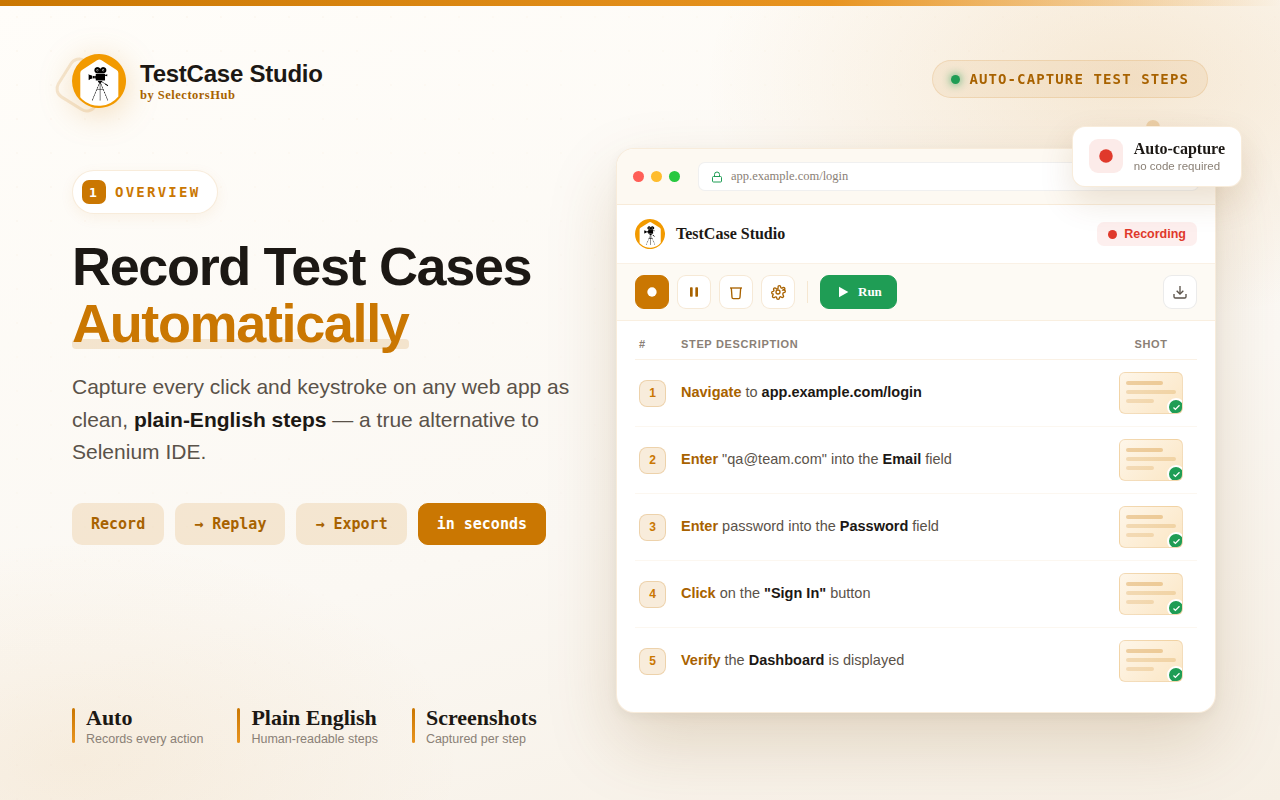
Task: Click the 'Auto' feature heading
Action: pos(109,718)
